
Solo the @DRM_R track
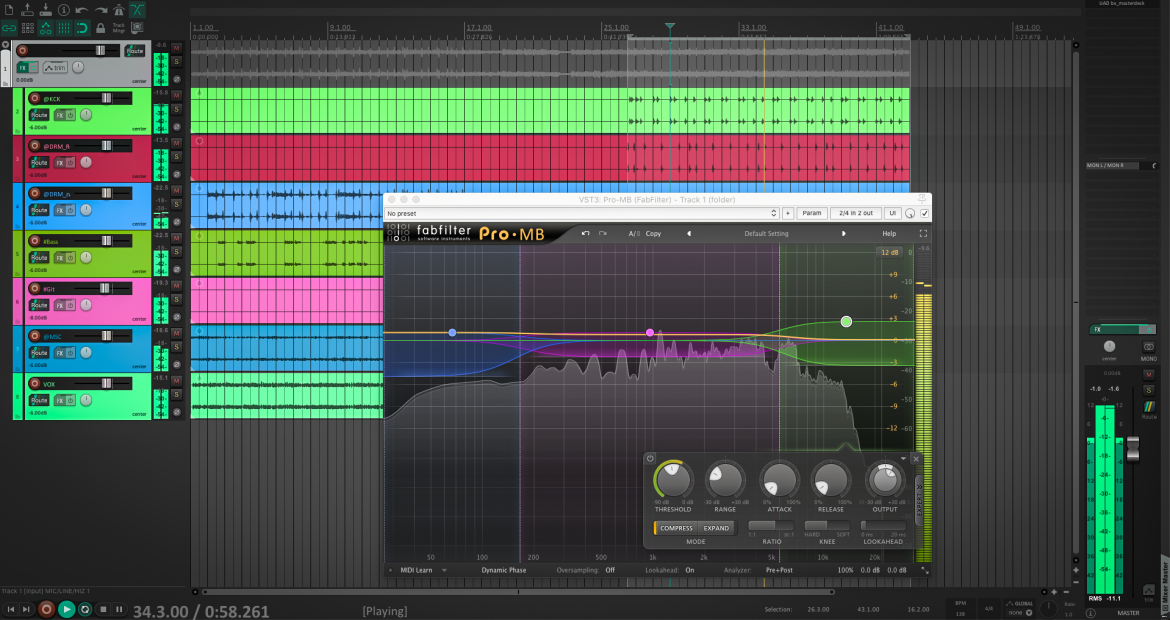[177, 157]
